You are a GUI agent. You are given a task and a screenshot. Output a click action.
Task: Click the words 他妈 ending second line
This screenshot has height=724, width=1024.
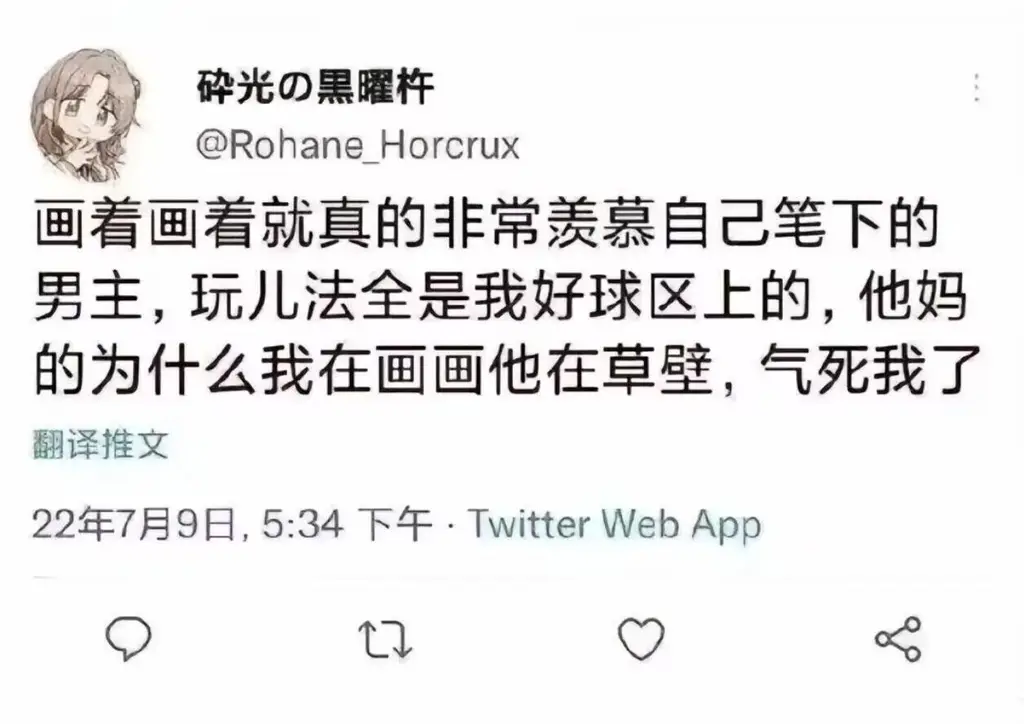point(913,298)
